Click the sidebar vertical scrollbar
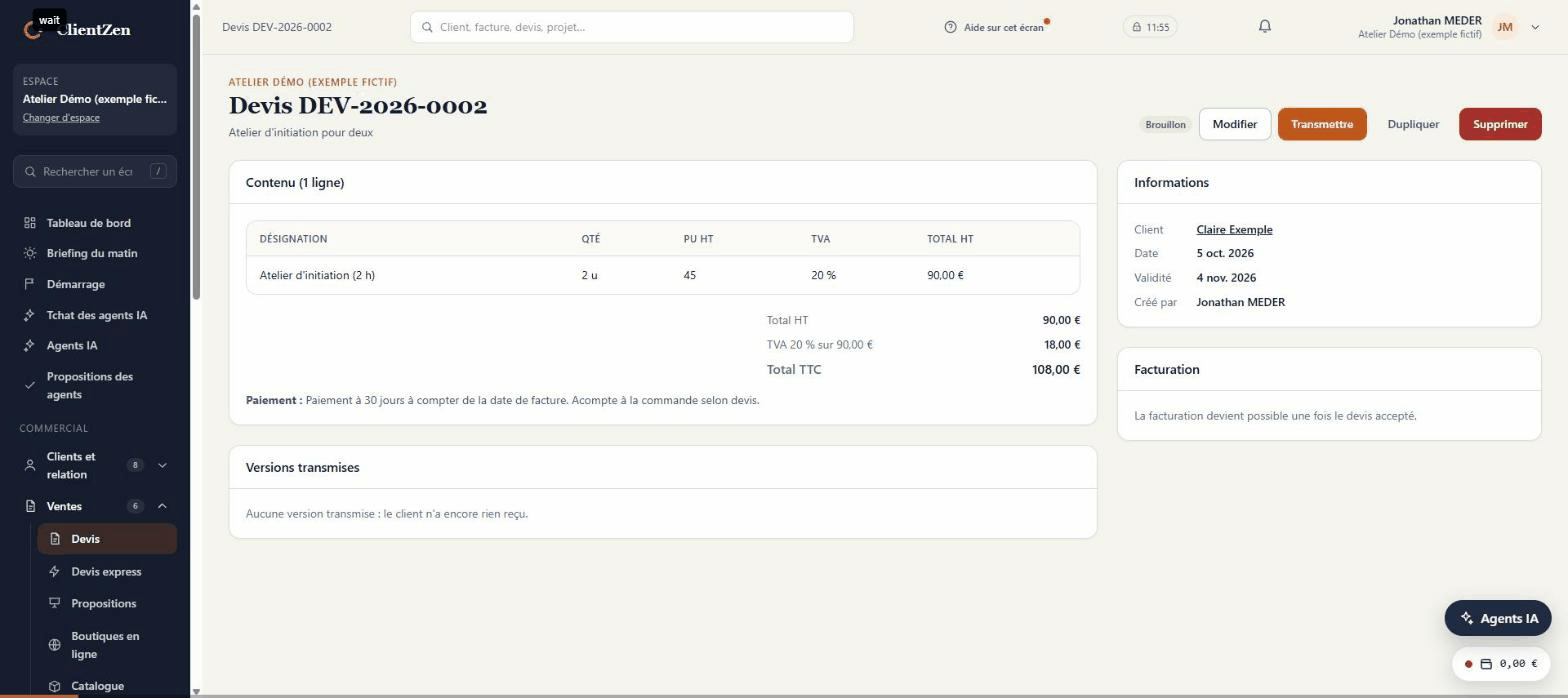Image resolution: width=1568 pixels, height=698 pixels. tap(196, 155)
